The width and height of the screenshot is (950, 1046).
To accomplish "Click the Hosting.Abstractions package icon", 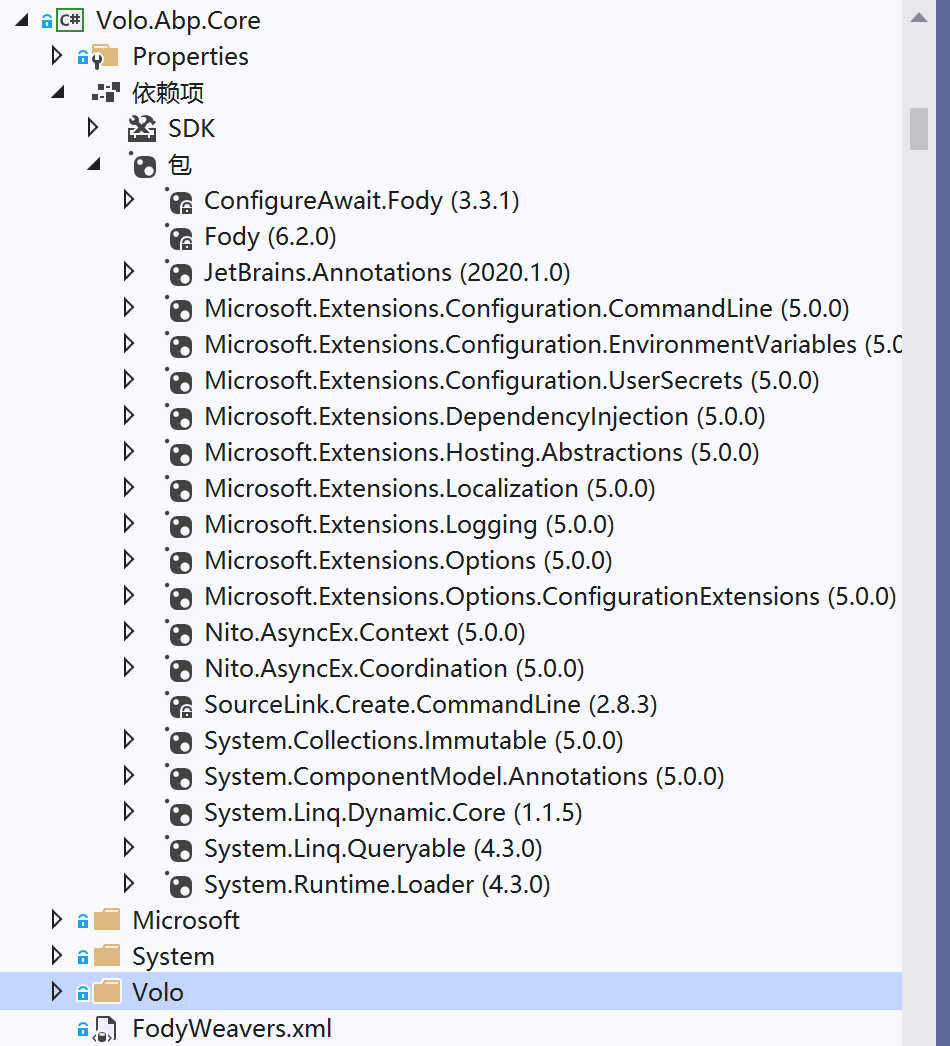I will pyautogui.click(x=179, y=453).
